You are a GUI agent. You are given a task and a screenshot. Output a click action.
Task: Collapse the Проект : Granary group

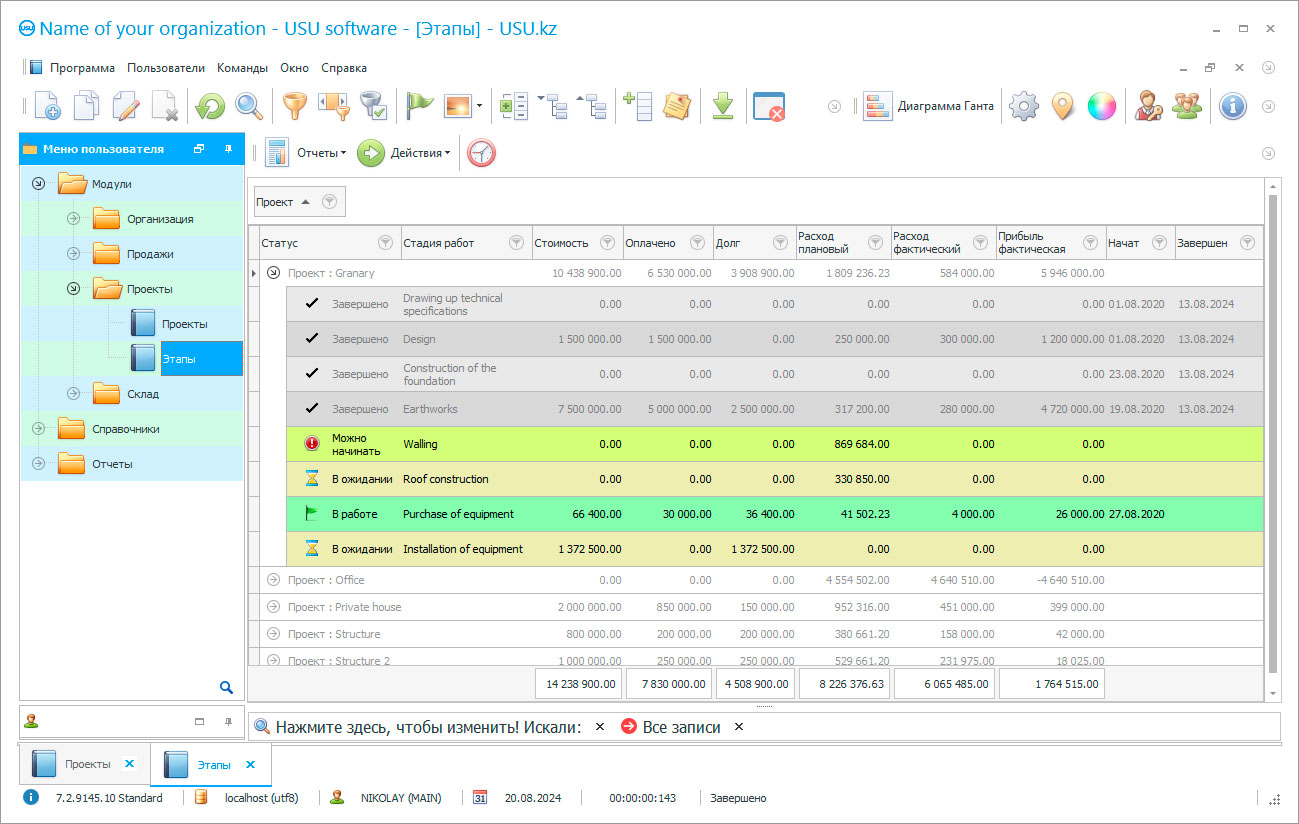point(274,273)
